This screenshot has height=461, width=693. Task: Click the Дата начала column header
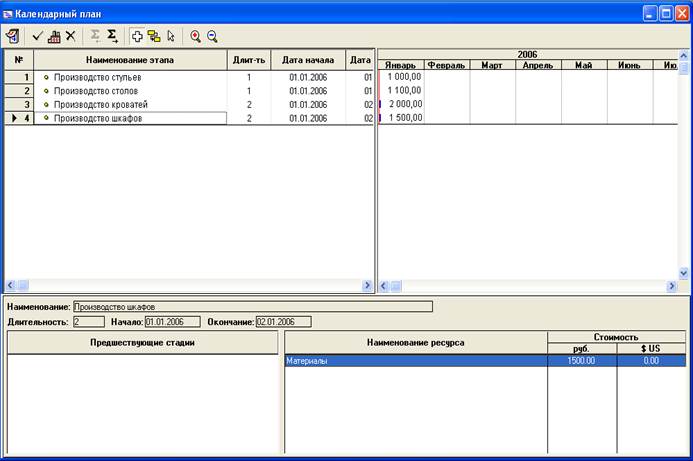click(x=308, y=60)
